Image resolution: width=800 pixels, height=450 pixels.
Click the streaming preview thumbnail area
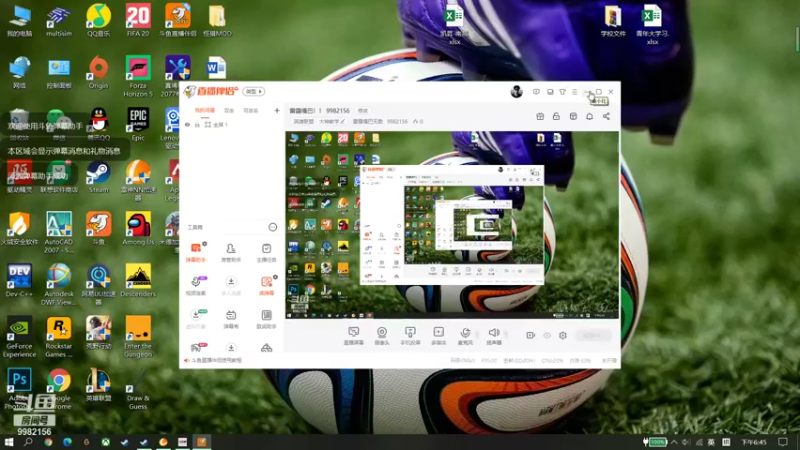coord(452,225)
